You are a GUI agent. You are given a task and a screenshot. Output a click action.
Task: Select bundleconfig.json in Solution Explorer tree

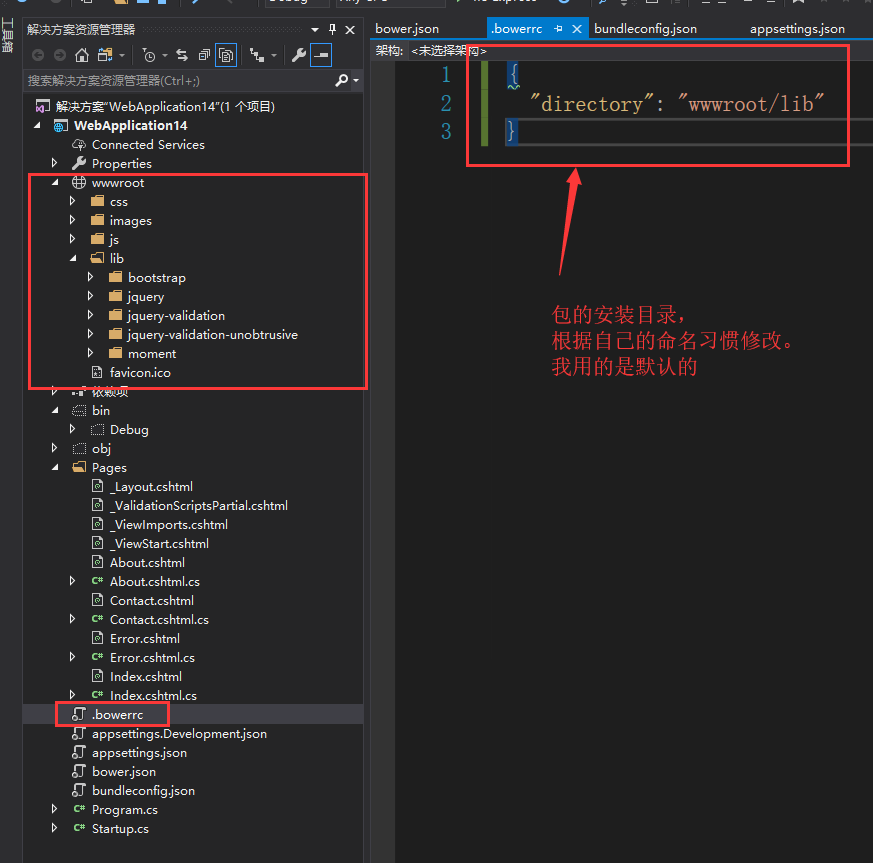pyautogui.click(x=143, y=791)
